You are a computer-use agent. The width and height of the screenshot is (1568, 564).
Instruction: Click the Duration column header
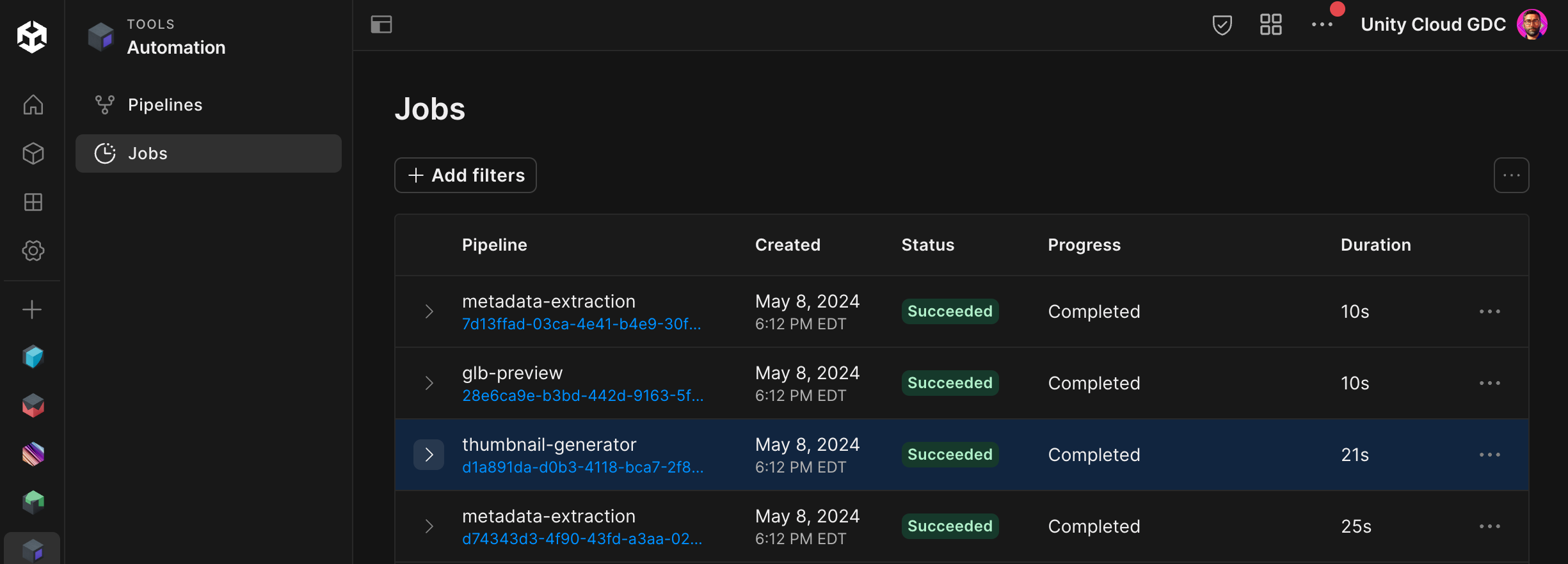(x=1375, y=245)
